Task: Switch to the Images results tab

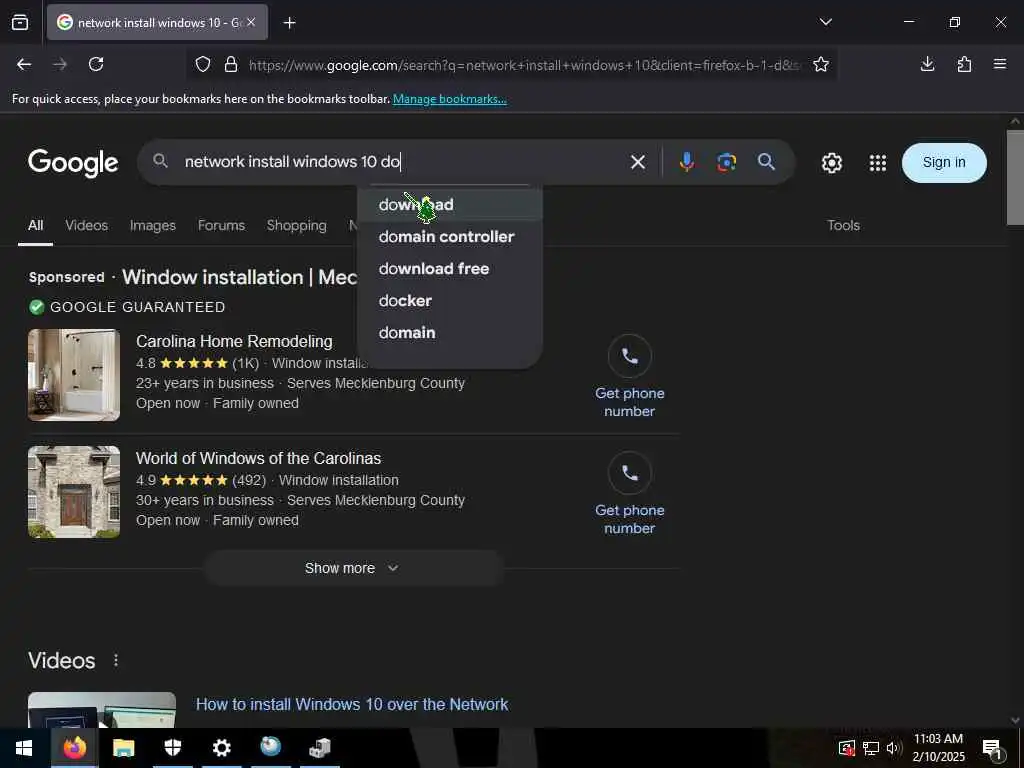Action: pyautogui.click(x=152, y=225)
